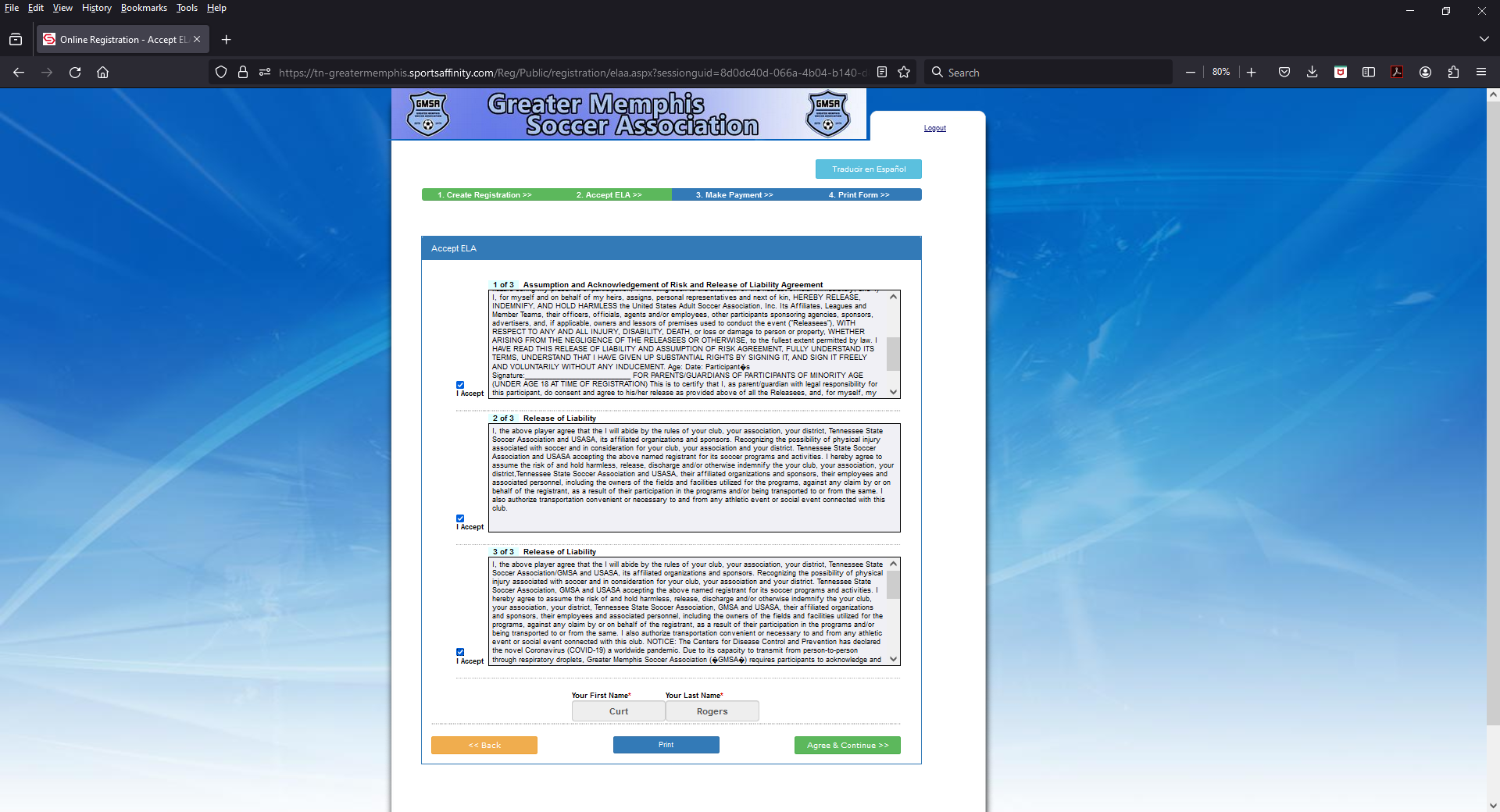Zoom in with the plus button
Image resolution: width=1500 pixels, height=812 pixels.
1252,72
